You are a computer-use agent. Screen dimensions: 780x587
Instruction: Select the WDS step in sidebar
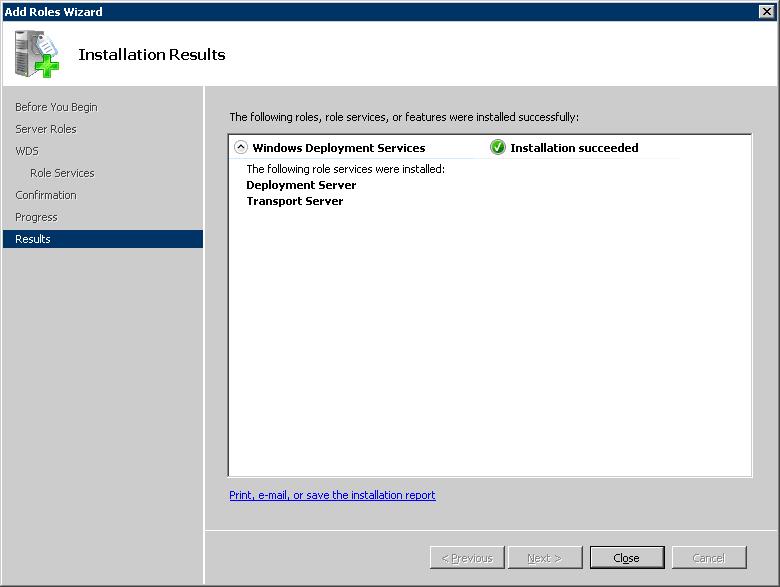click(x=27, y=151)
